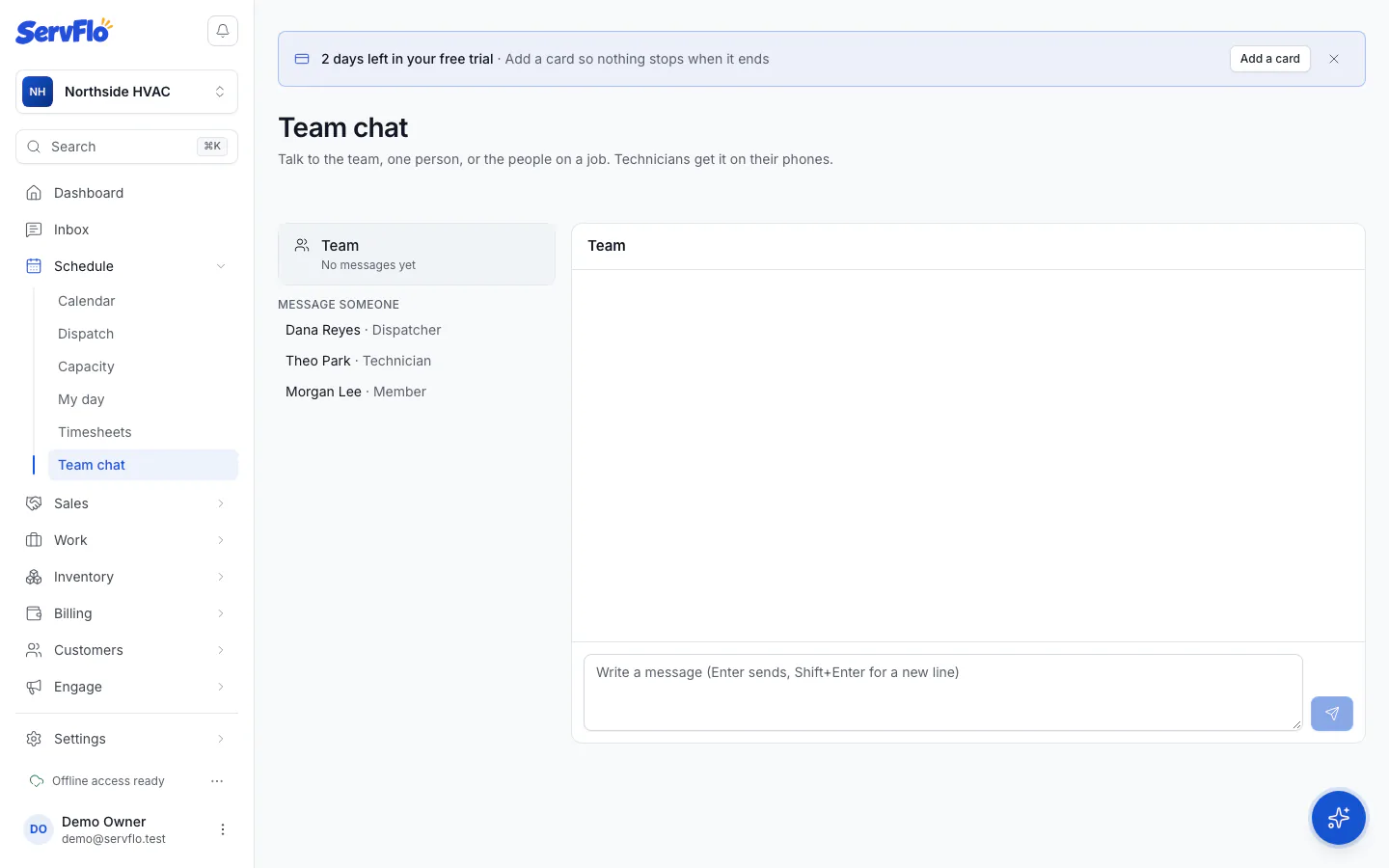Open the notifications bell
Viewport: 1389px width, 868px height.
tap(223, 31)
